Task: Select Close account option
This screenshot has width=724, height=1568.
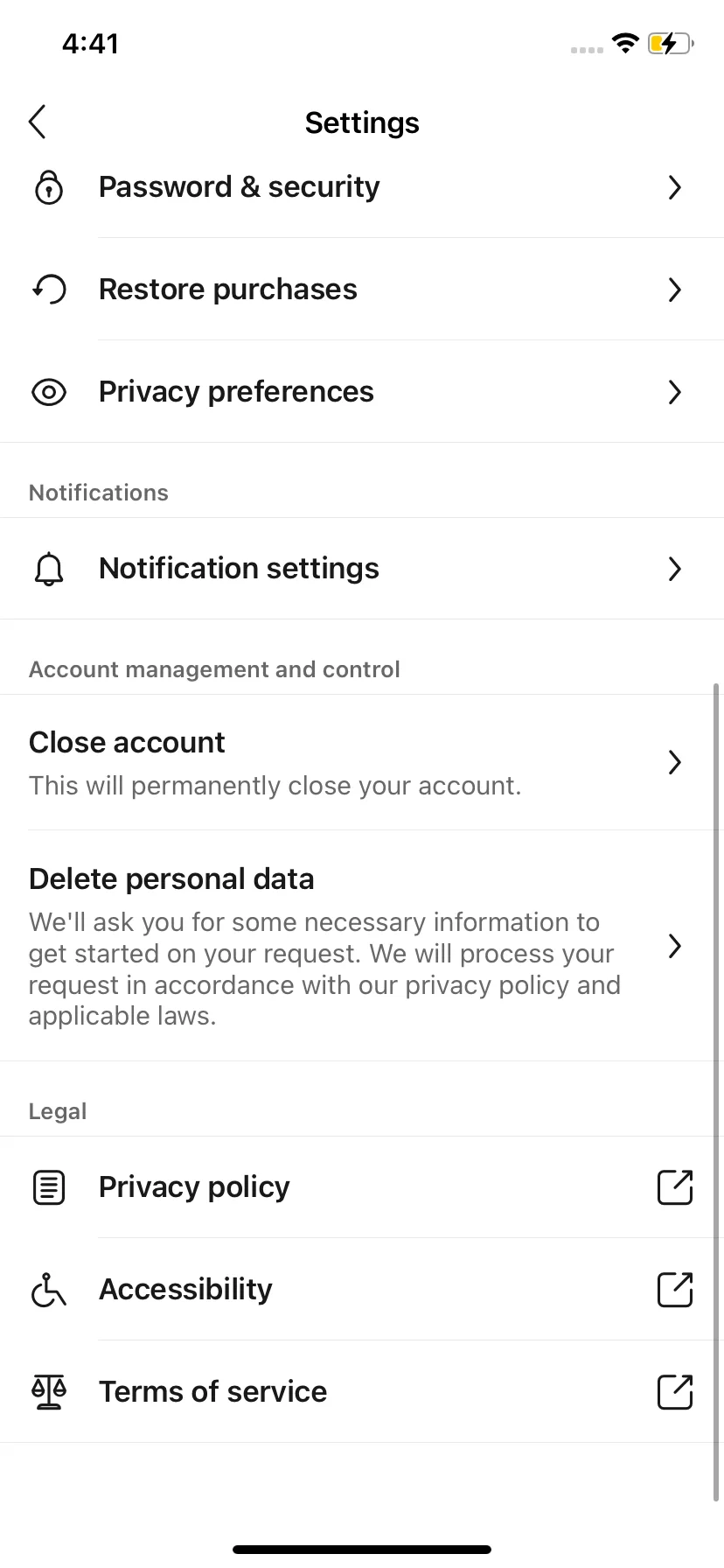Action: click(362, 762)
